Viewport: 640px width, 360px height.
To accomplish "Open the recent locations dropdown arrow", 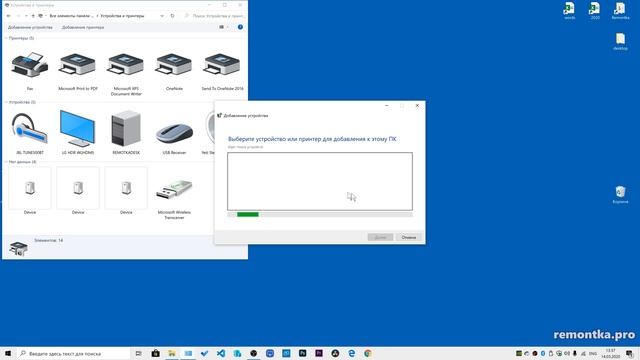I will [x=26, y=16].
